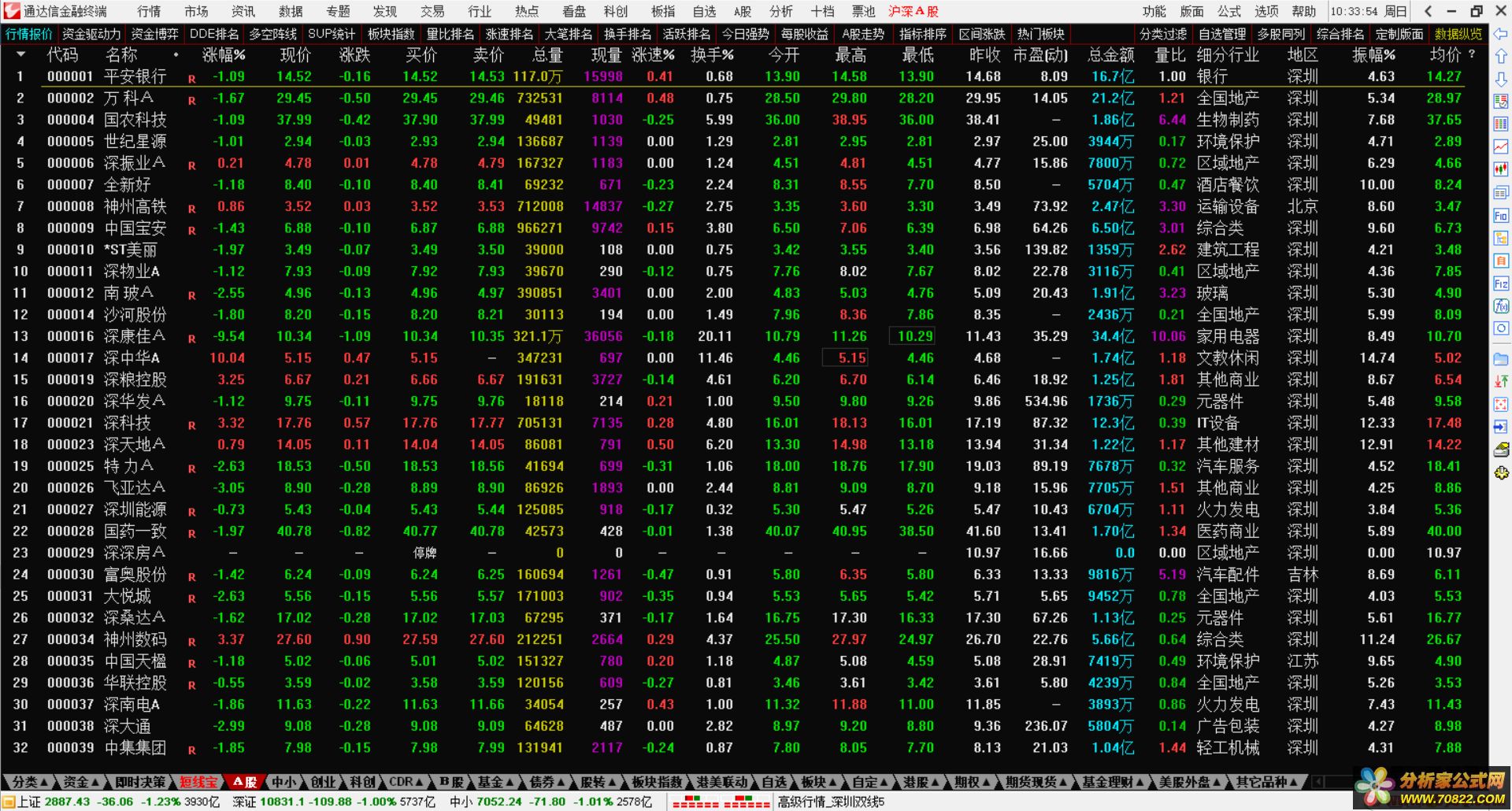Expand the 债券 bottom tab menu
The height and width of the screenshot is (811, 1512).
coord(546,782)
